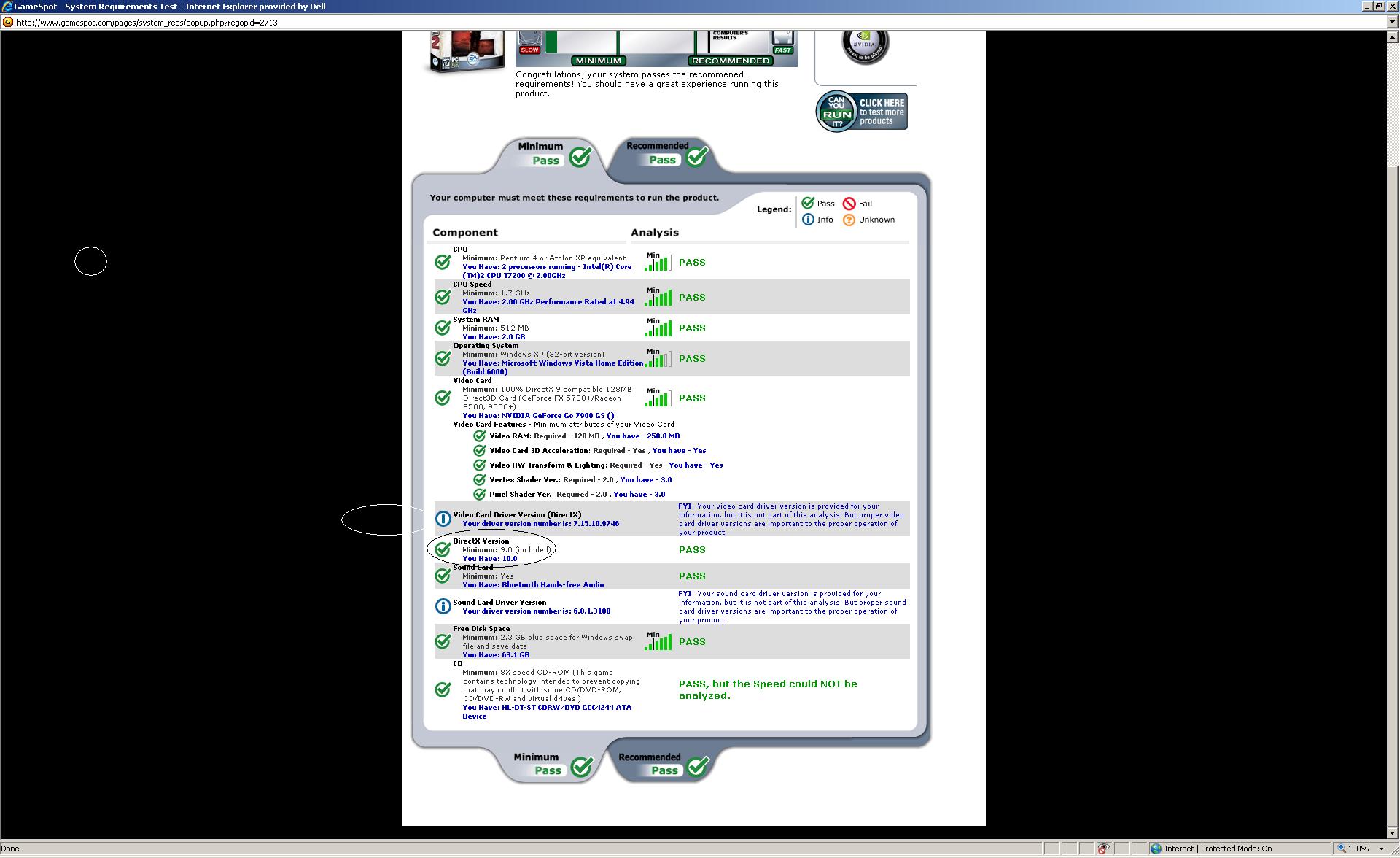Click the Video Card row checkmark icon
This screenshot has height=858, width=1400.
(443, 398)
